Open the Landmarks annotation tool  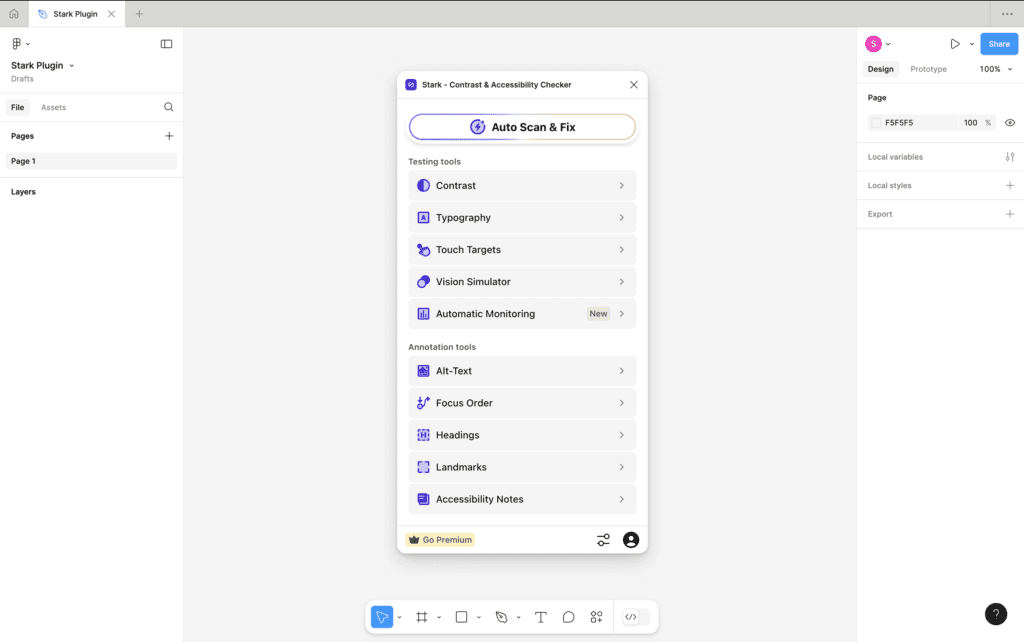pyautogui.click(x=522, y=467)
